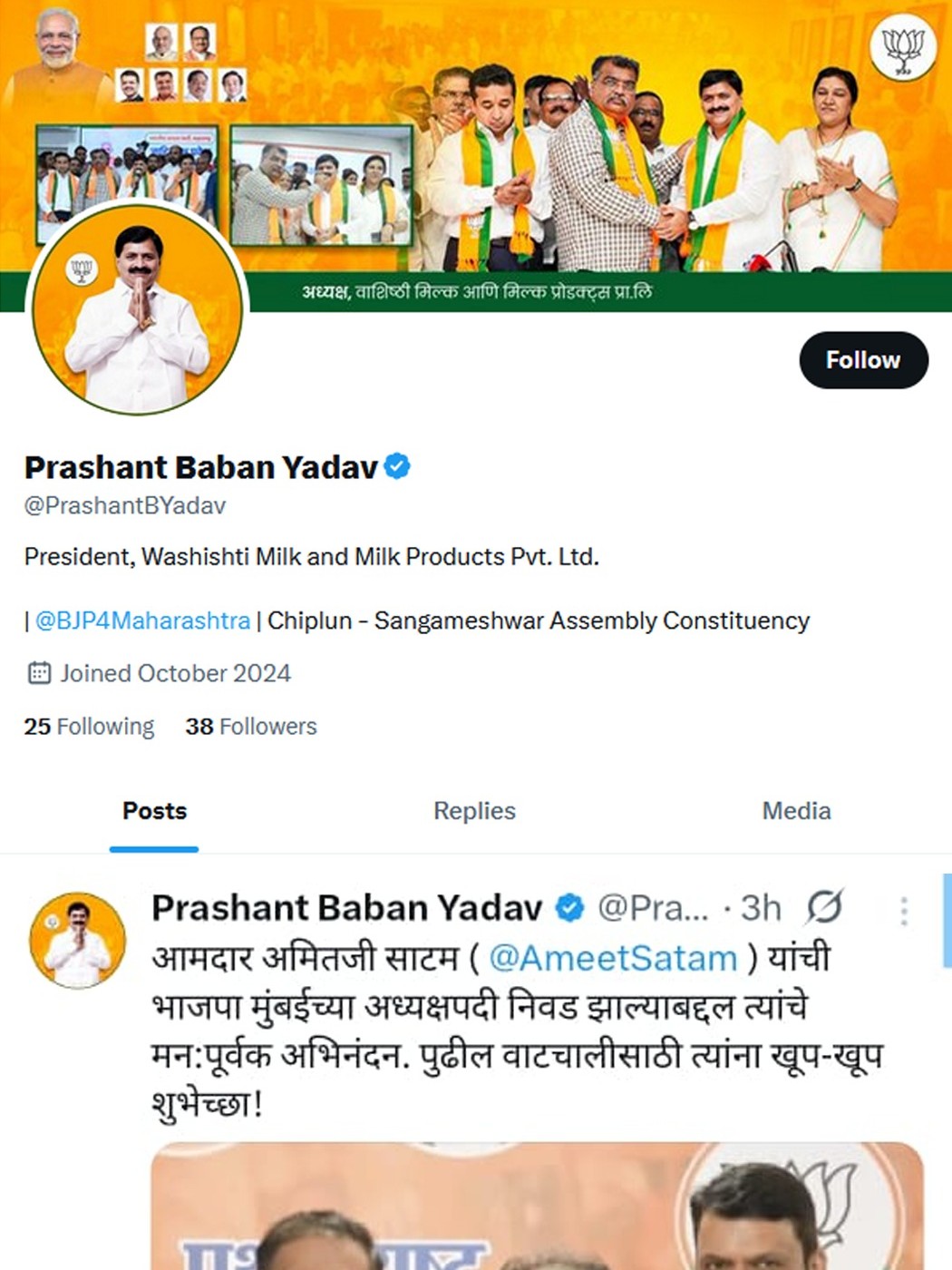Click the BJP lotus logo in the banner
Image resolution: width=952 pixels, height=1270 pixels.
click(902, 49)
